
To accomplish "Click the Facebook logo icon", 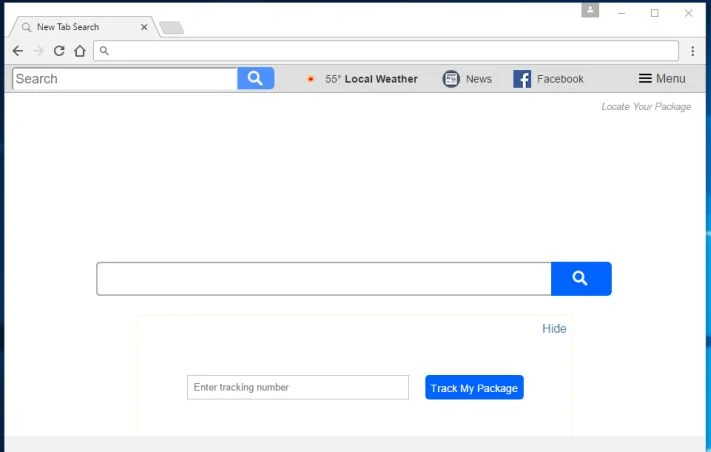I will 522,79.
